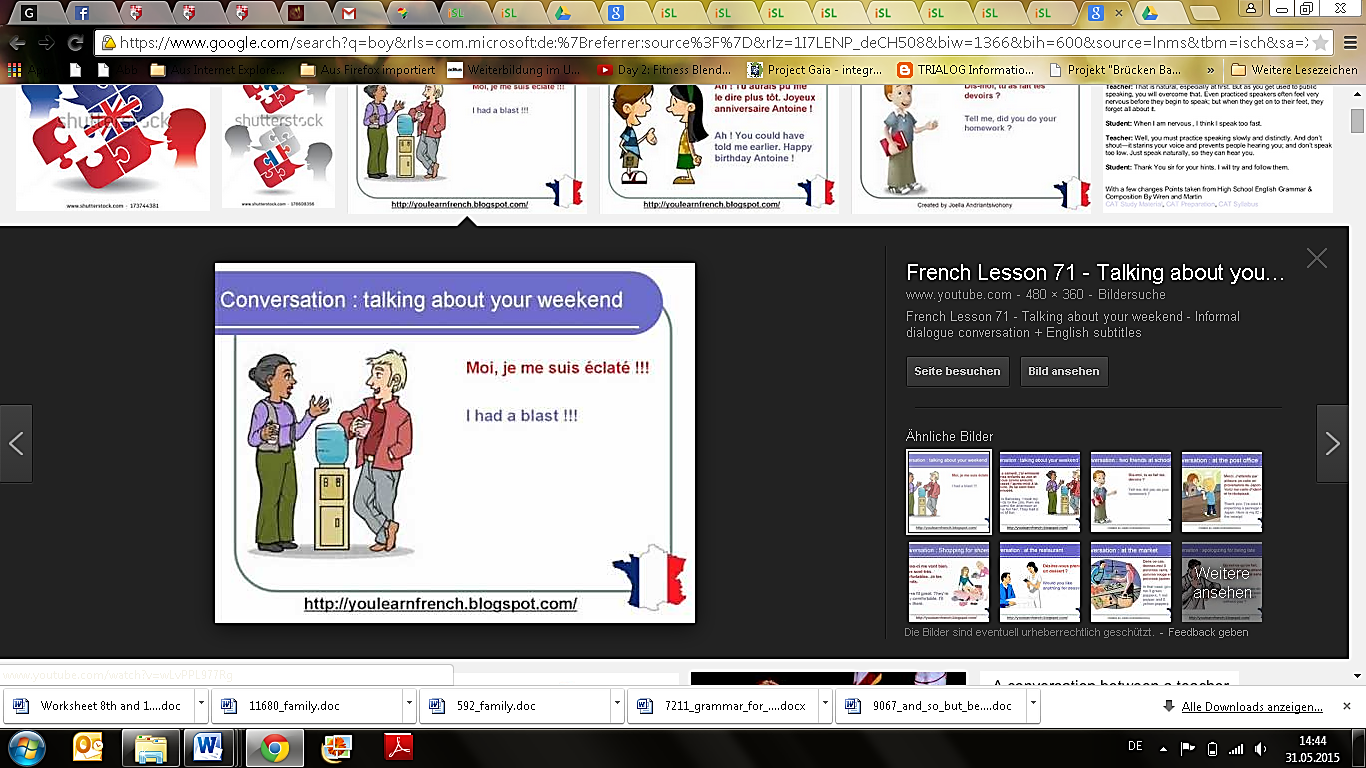
Task: Show previous image with left arrow
Action: pyautogui.click(x=16, y=443)
